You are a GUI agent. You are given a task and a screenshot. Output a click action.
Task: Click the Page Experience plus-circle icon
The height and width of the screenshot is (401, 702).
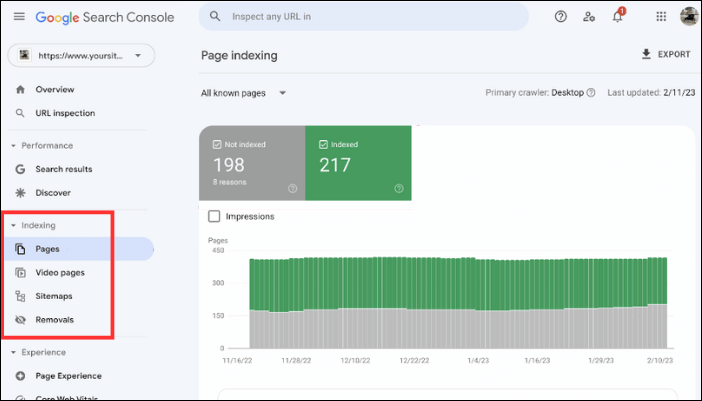20,376
